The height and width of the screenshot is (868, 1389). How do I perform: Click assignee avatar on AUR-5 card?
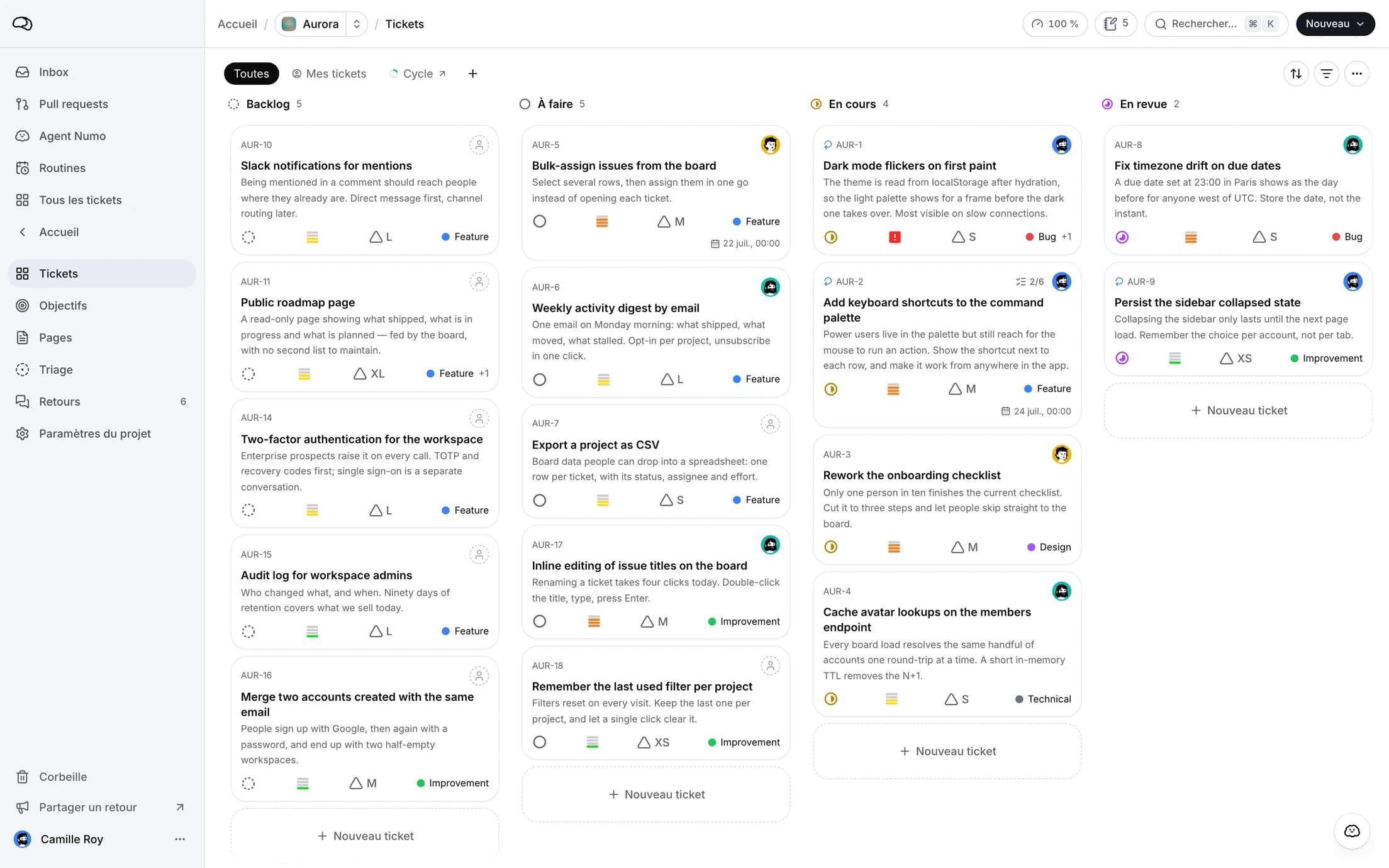pyautogui.click(x=770, y=145)
